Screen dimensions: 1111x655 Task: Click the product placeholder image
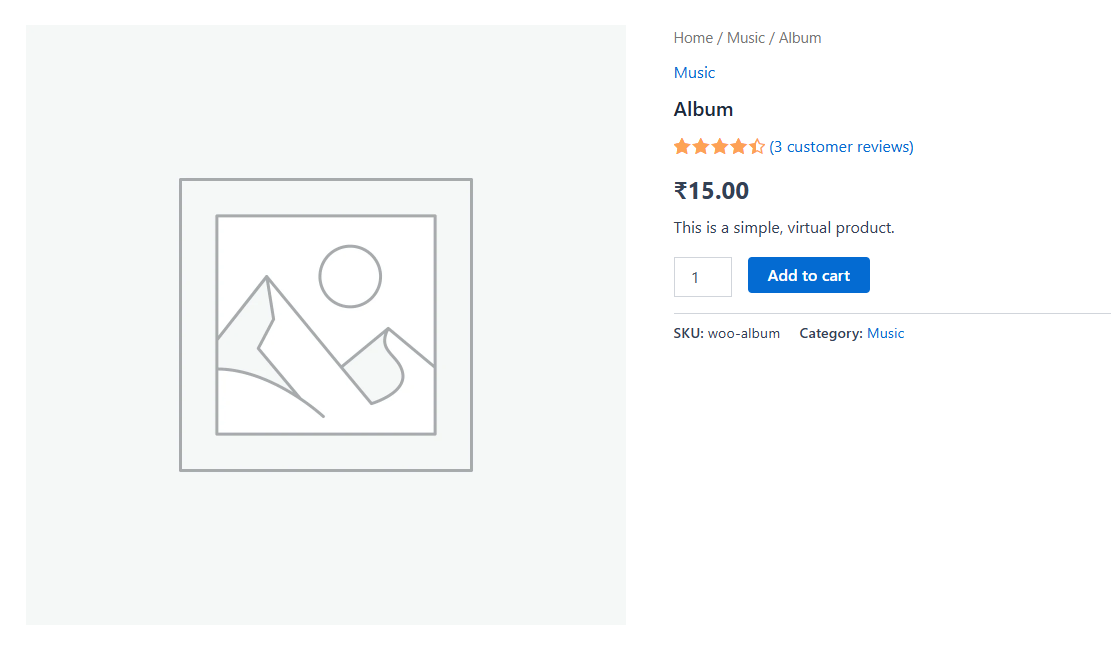tap(325, 324)
